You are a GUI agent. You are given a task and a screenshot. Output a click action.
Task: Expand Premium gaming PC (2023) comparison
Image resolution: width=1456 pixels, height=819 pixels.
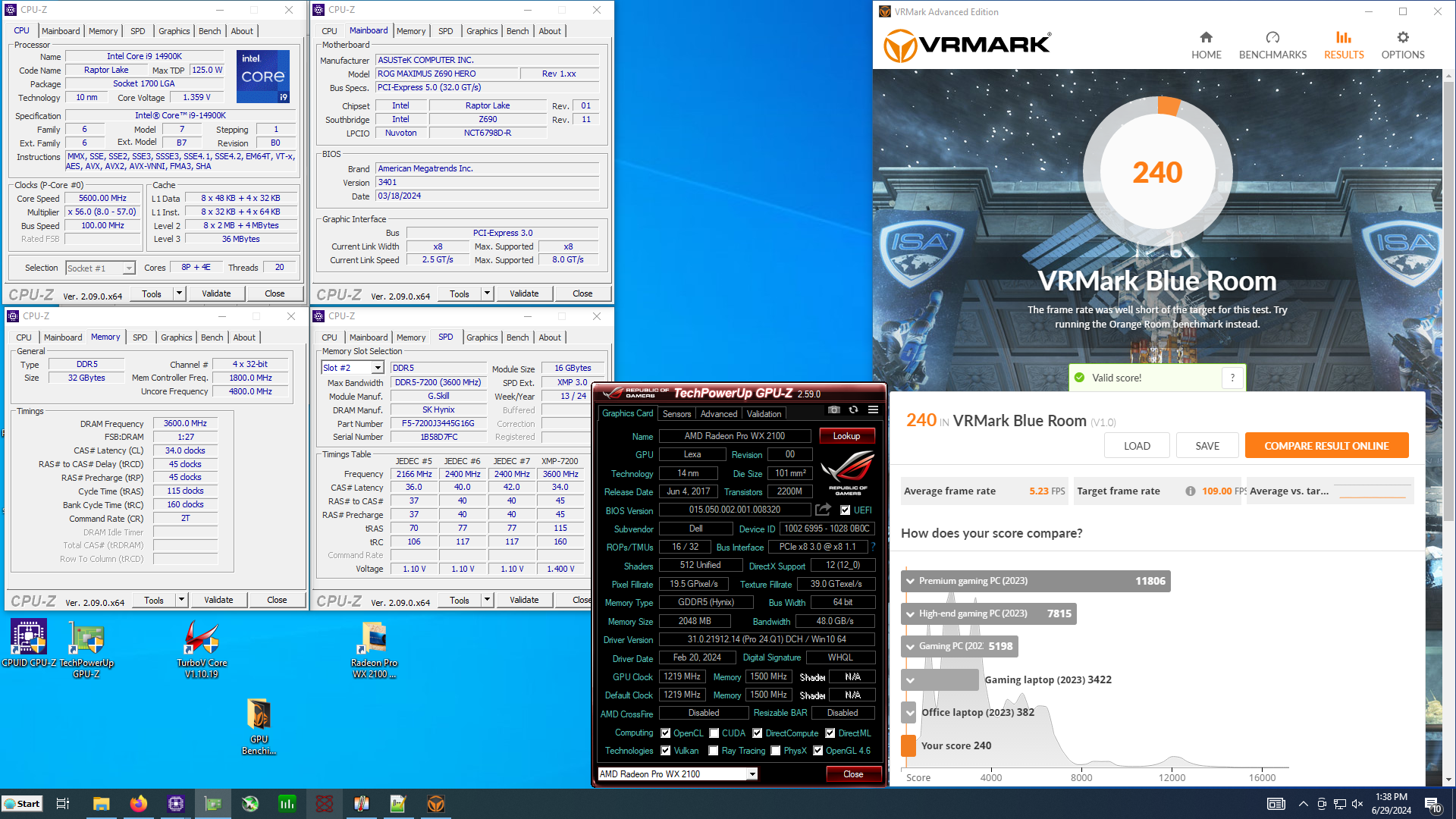point(1036,581)
